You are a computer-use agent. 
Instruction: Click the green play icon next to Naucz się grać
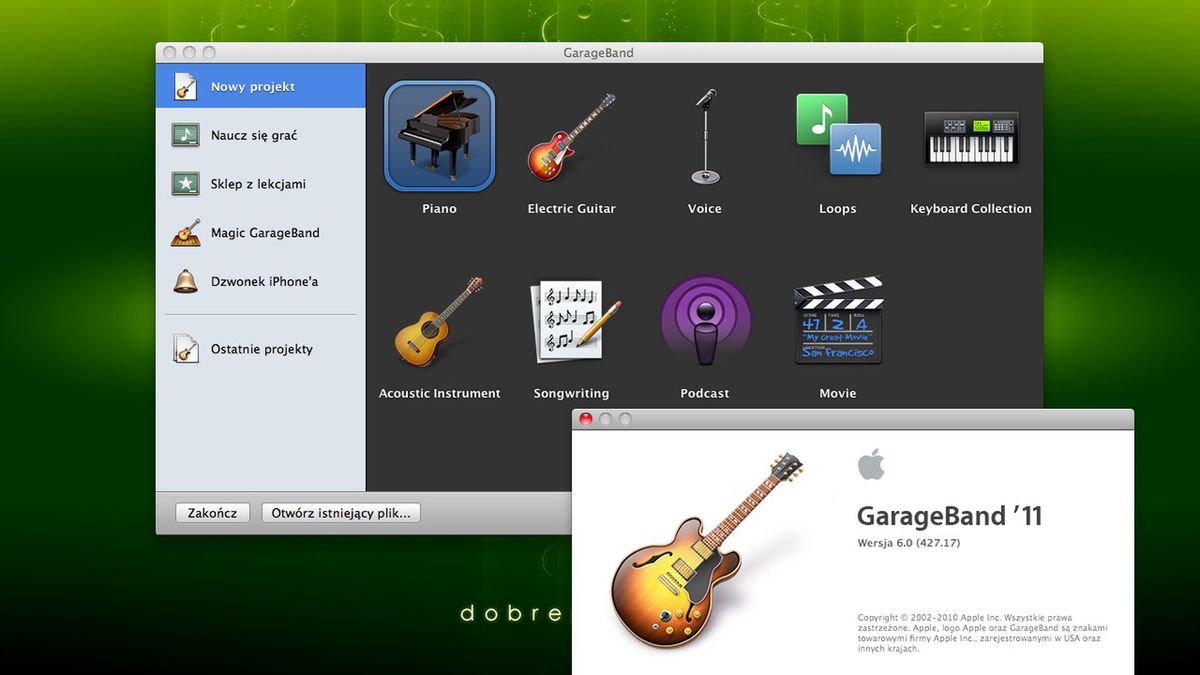[x=185, y=134]
